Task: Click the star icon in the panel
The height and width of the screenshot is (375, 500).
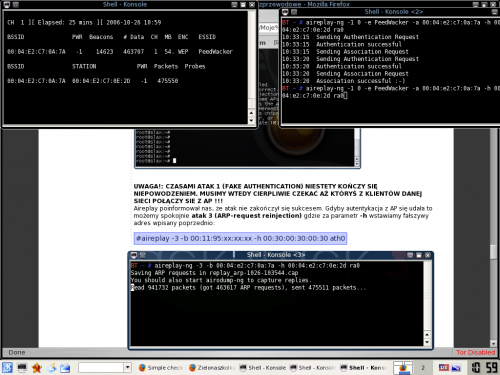Action: click(37, 368)
